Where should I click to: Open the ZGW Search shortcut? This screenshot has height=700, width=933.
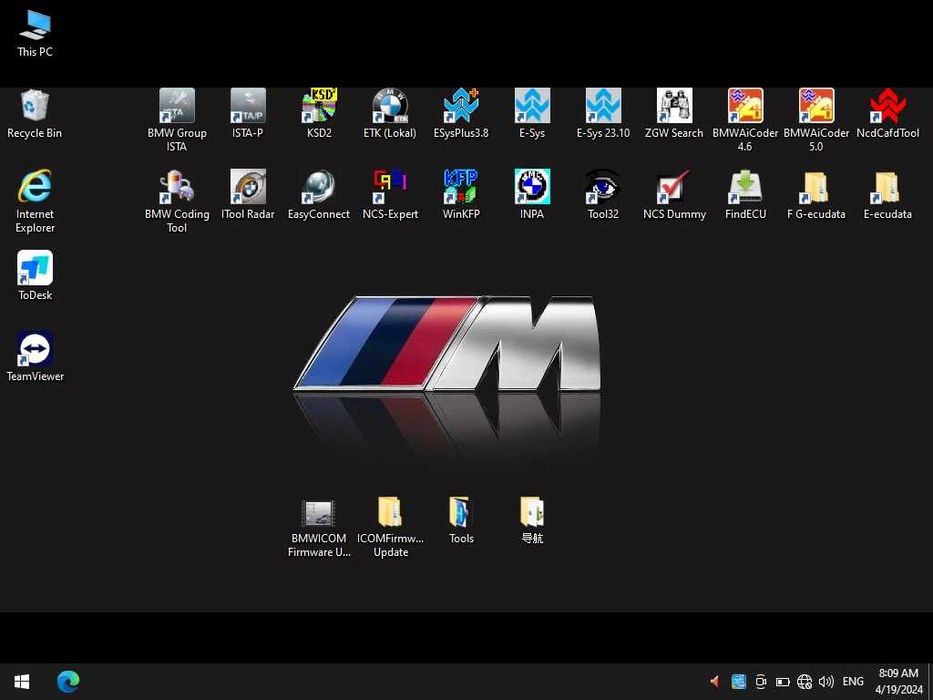tap(674, 106)
